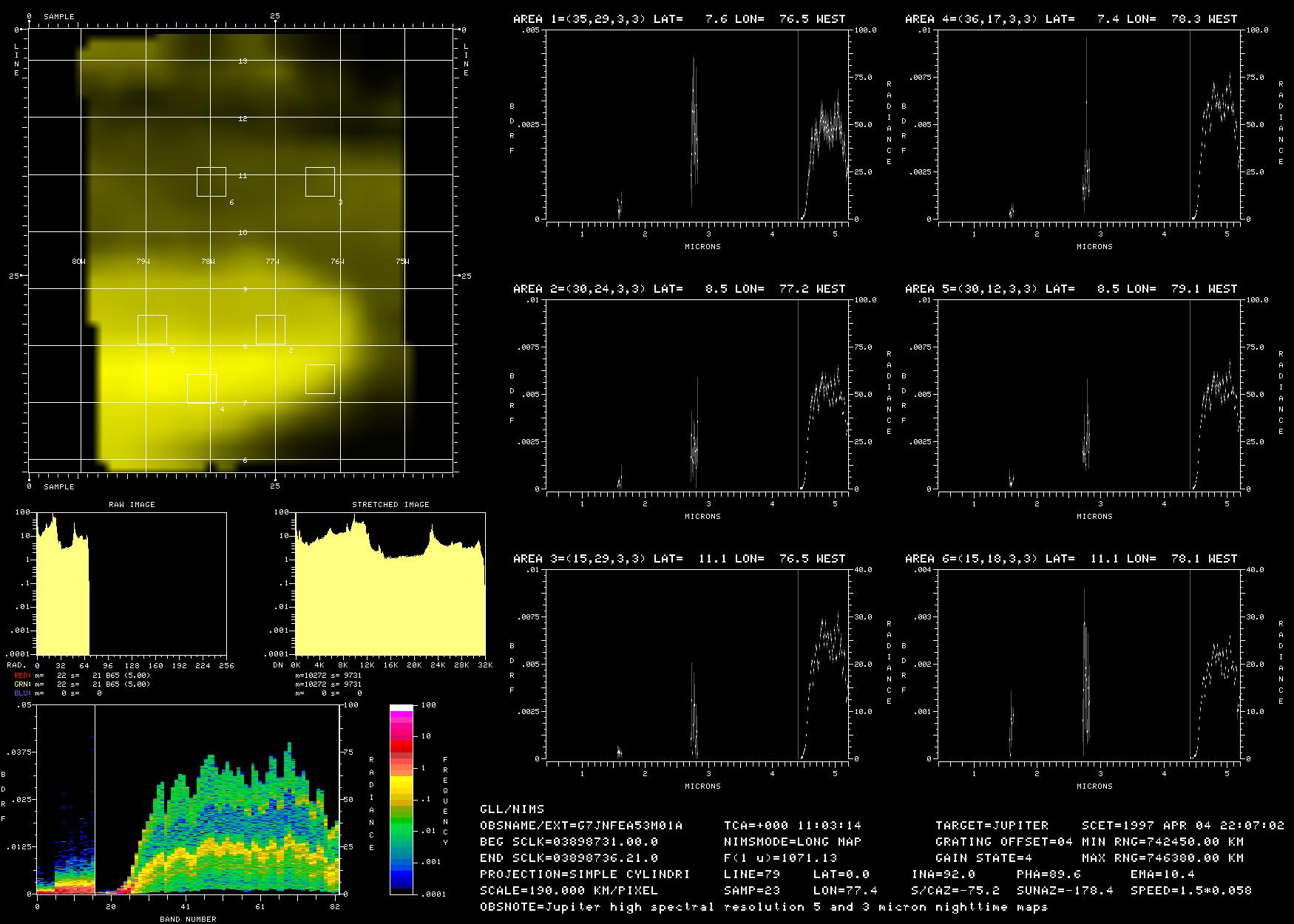Viewport: 1294px width, 924px height.
Task: Click the AREA 3 spectrum plot
Action: click(x=697, y=665)
